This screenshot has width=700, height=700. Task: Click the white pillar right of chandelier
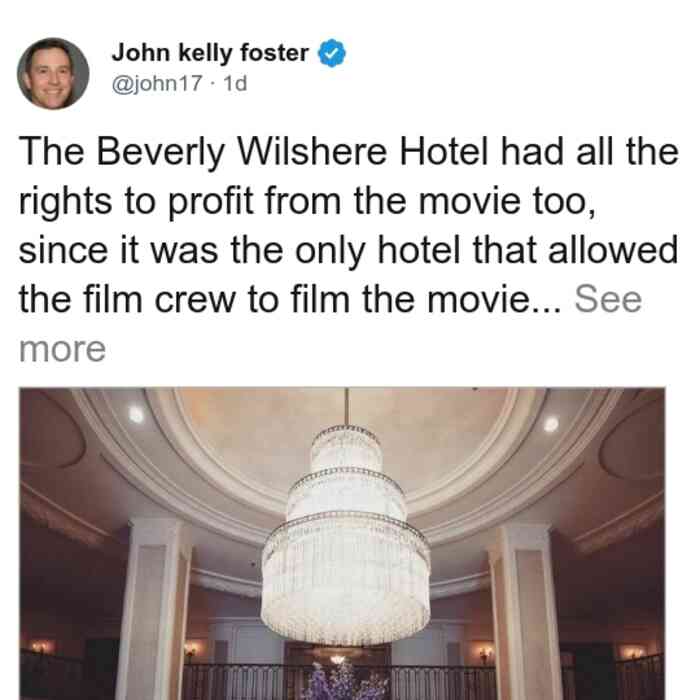pos(525,612)
